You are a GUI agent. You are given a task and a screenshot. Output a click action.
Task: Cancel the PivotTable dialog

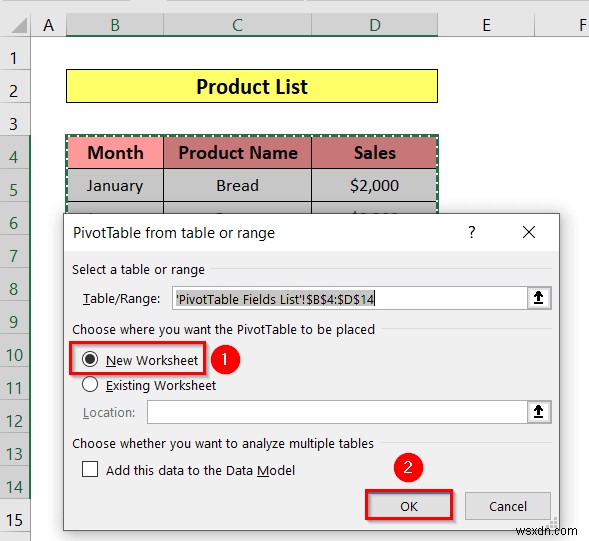coord(508,506)
